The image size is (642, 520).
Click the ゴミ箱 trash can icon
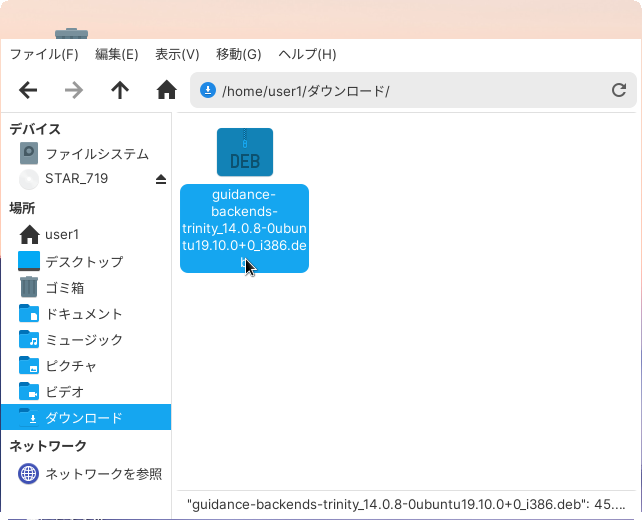click(29, 287)
